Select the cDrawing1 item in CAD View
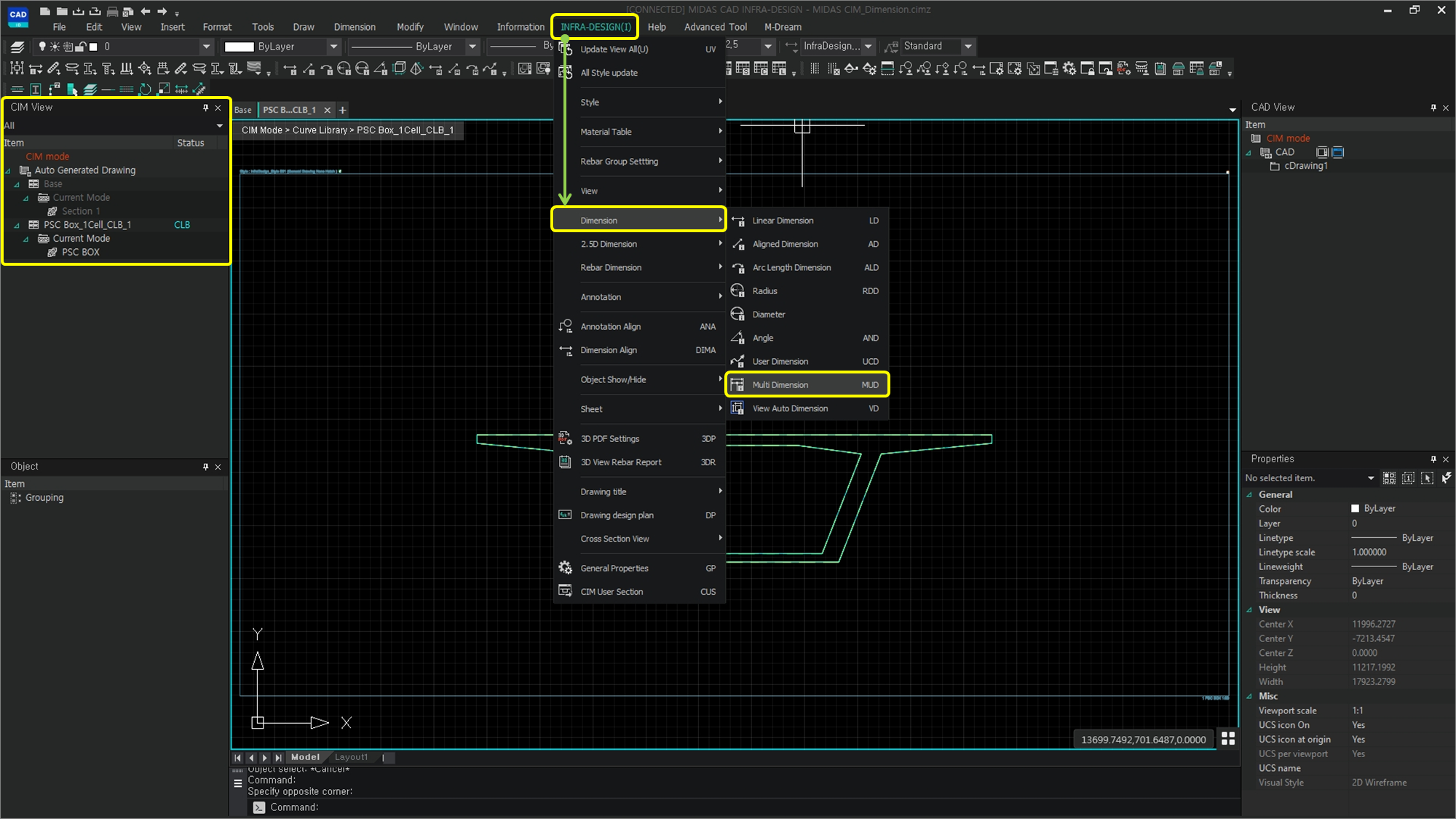 pyautogui.click(x=1305, y=166)
